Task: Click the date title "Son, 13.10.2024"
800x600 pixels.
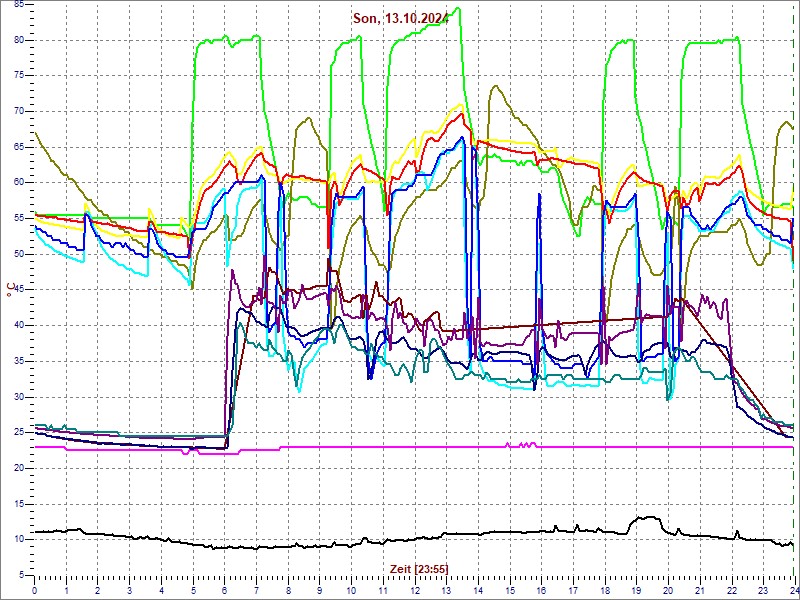Action: (401, 19)
